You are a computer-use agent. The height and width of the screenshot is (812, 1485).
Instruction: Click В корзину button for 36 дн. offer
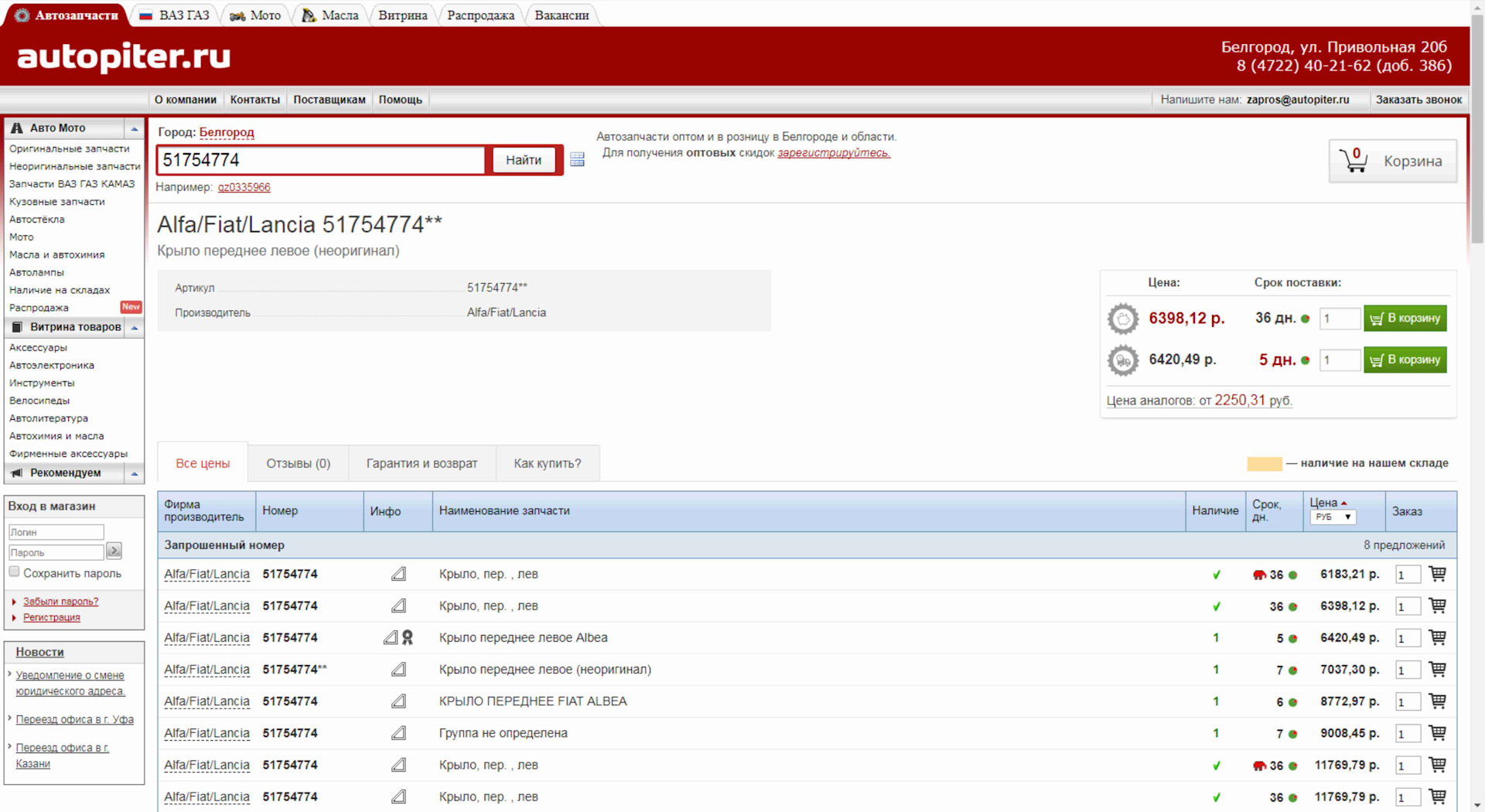click(1405, 318)
